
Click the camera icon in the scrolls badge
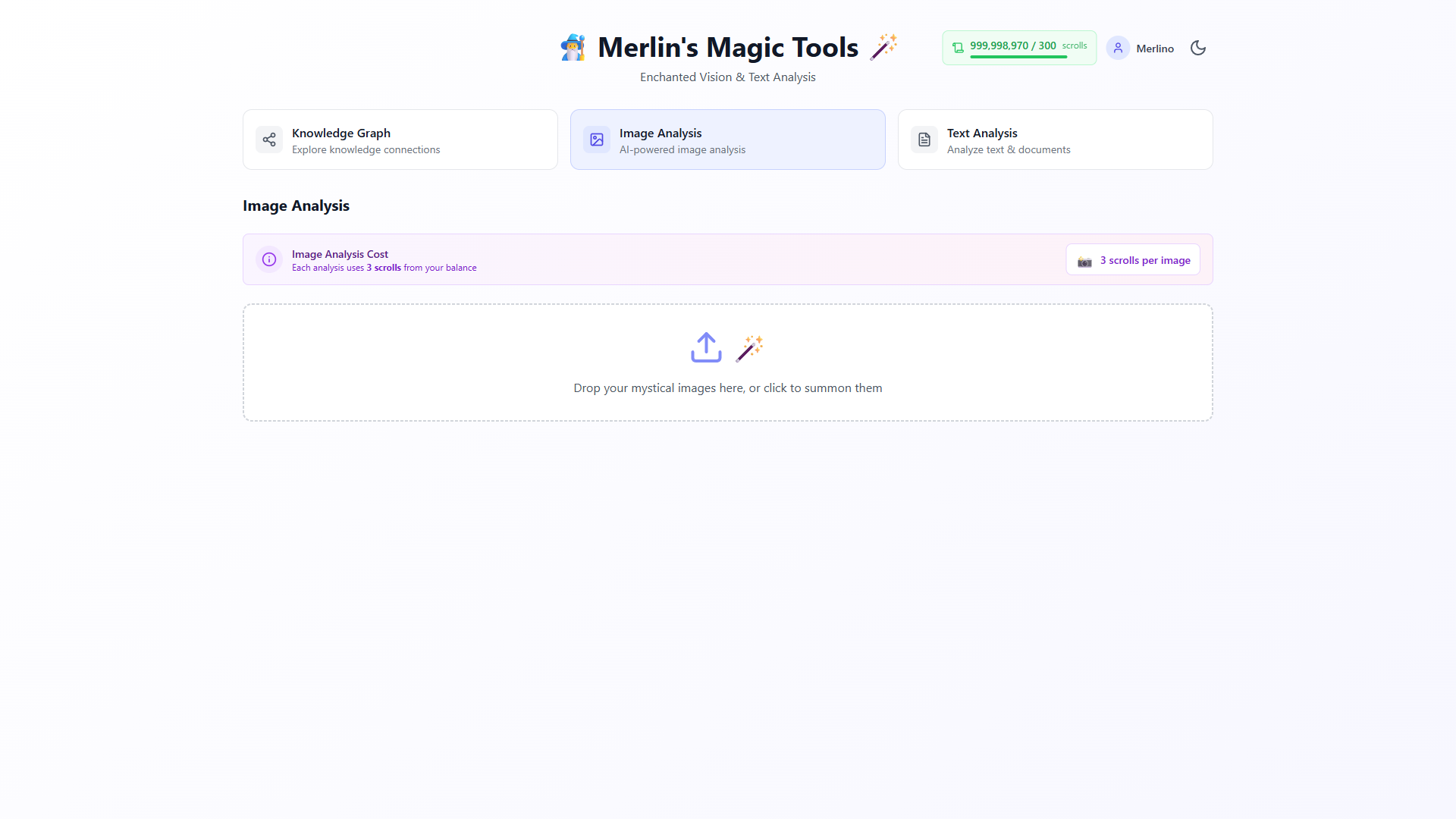(x=1085, y=261)
